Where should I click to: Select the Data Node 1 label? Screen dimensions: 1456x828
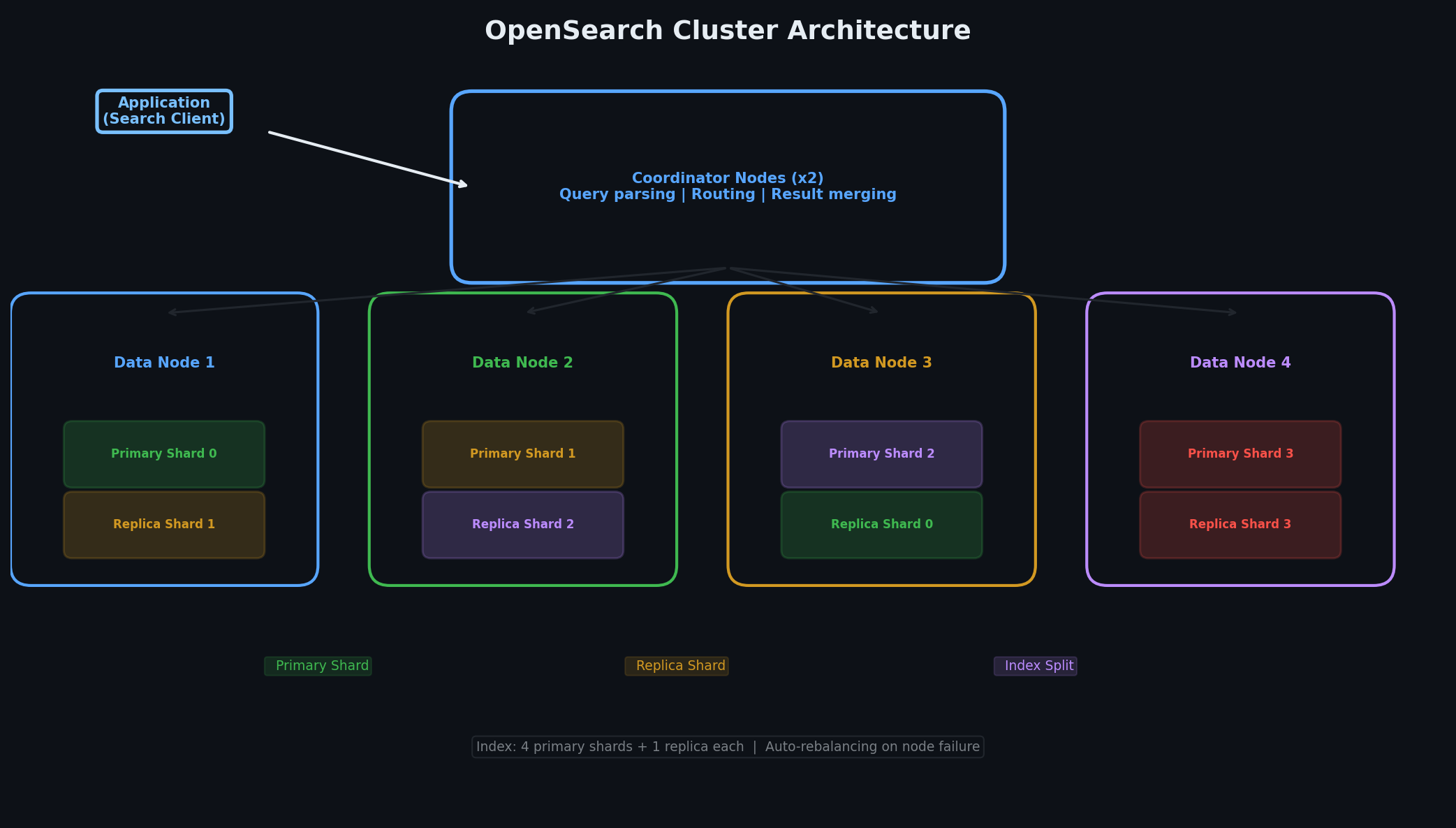tap(164, 363)
